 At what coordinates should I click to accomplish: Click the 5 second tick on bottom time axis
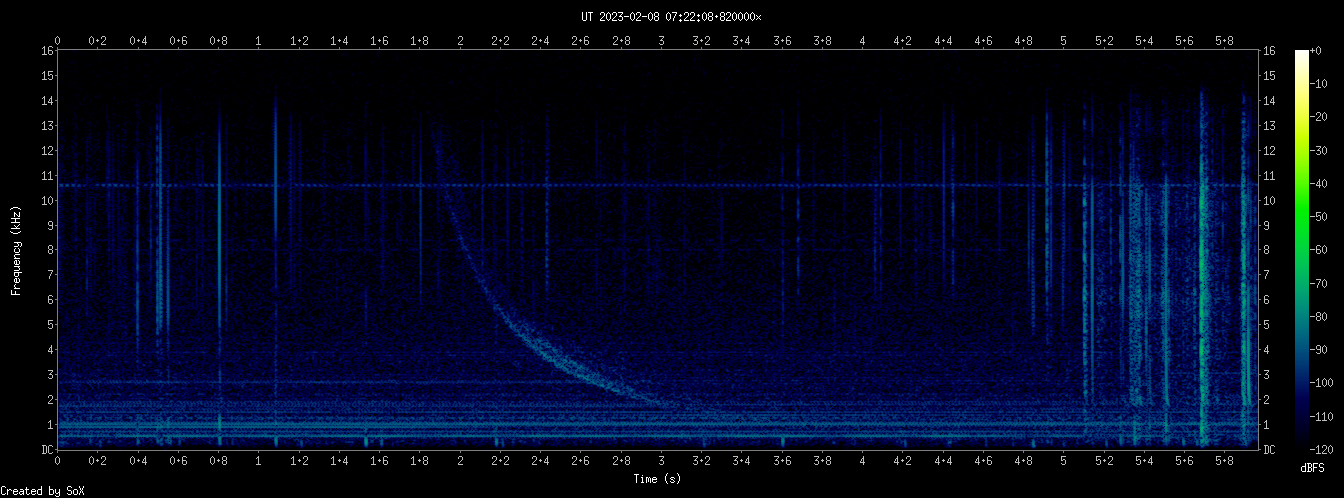pos(1064,461)
